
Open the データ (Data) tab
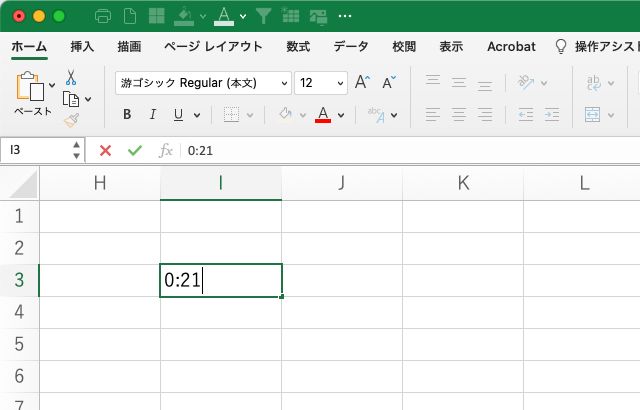[351, 47]
